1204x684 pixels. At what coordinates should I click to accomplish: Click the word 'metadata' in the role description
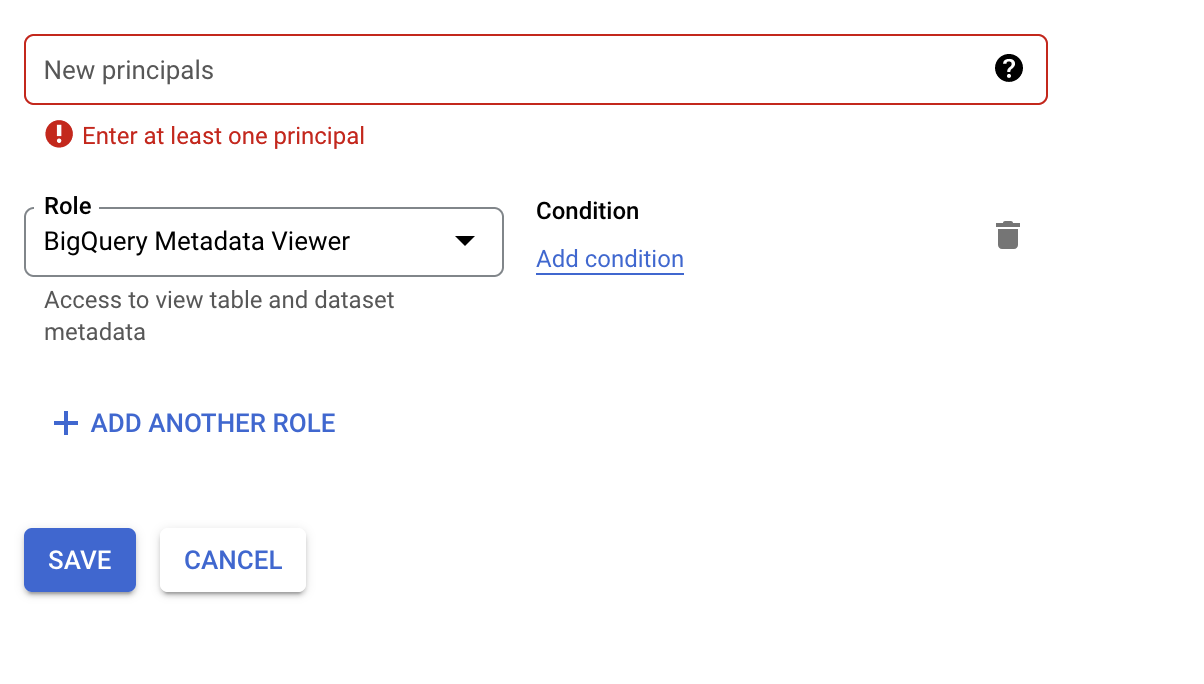(95, 332)
